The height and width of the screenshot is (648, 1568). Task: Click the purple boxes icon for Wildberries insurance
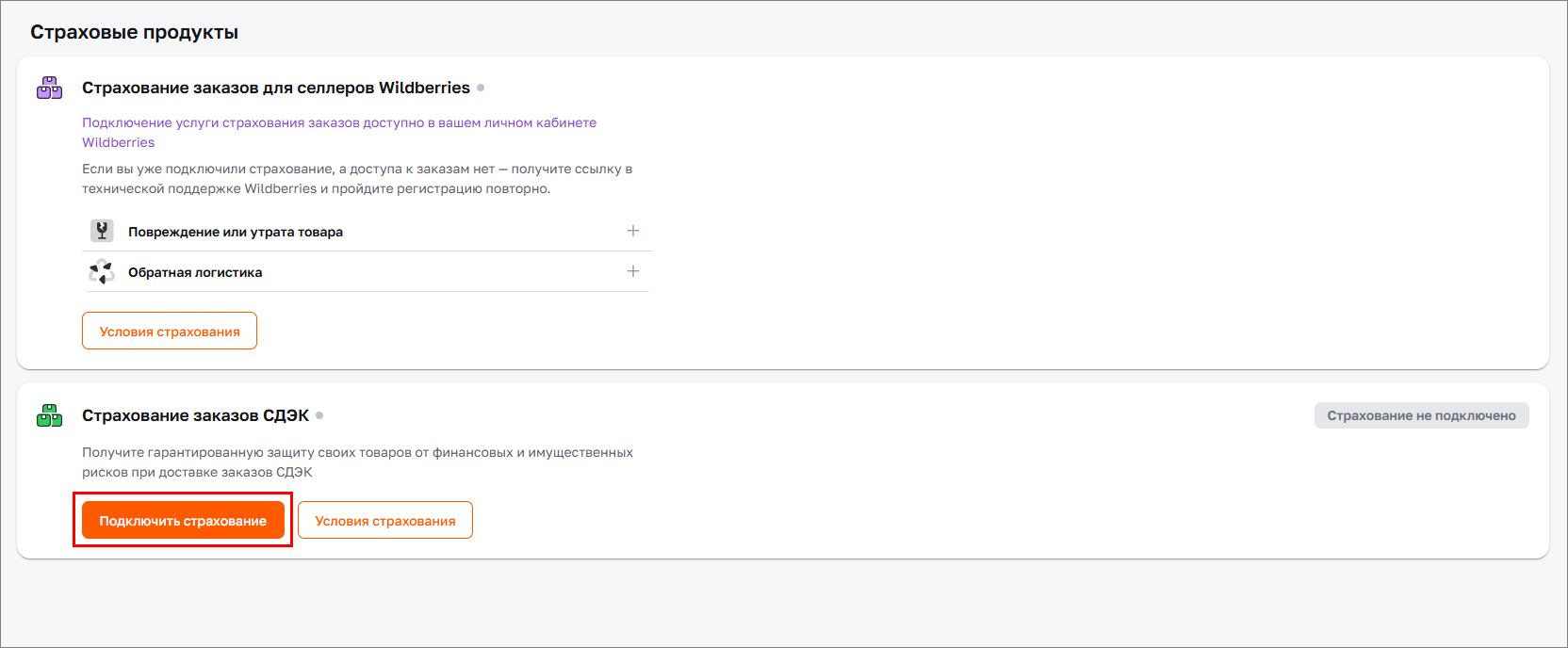(x=49, y=88)
